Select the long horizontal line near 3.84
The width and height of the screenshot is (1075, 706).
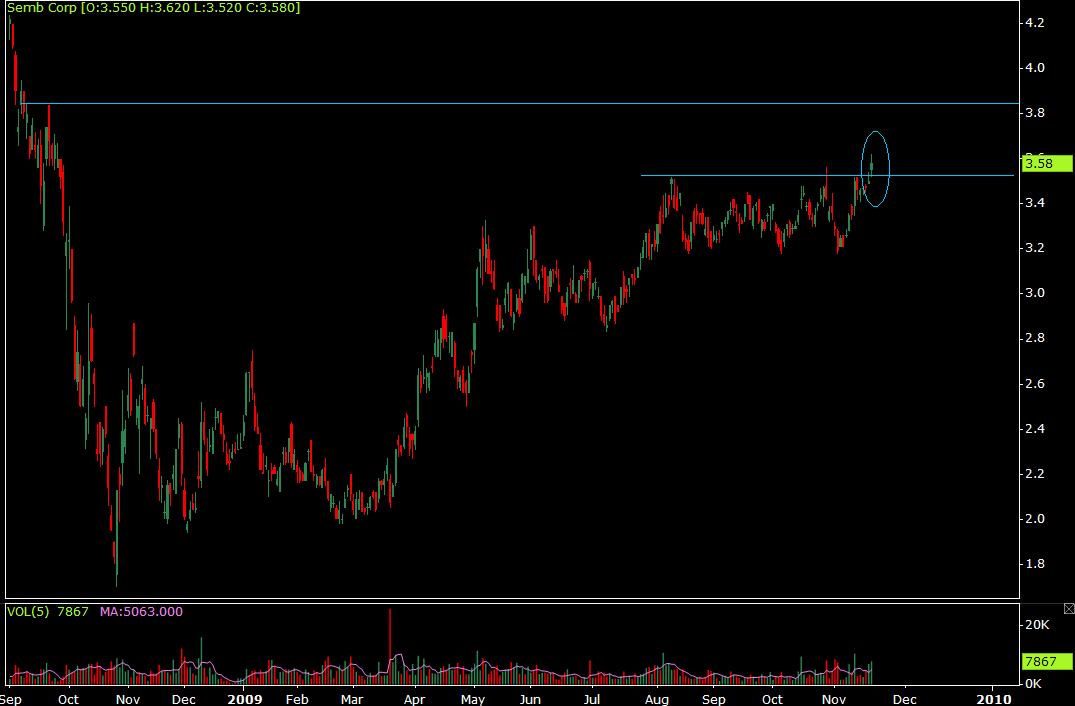pos(521,104)
